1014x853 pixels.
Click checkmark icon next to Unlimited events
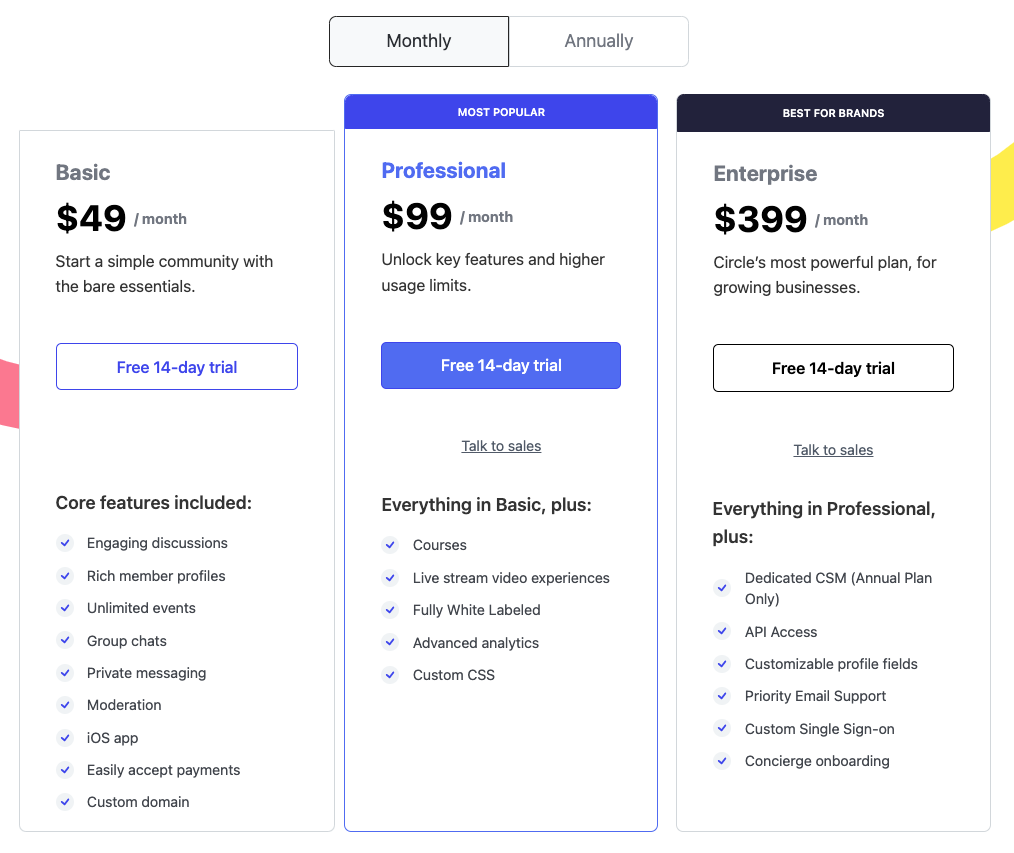(x=65, y=608)
